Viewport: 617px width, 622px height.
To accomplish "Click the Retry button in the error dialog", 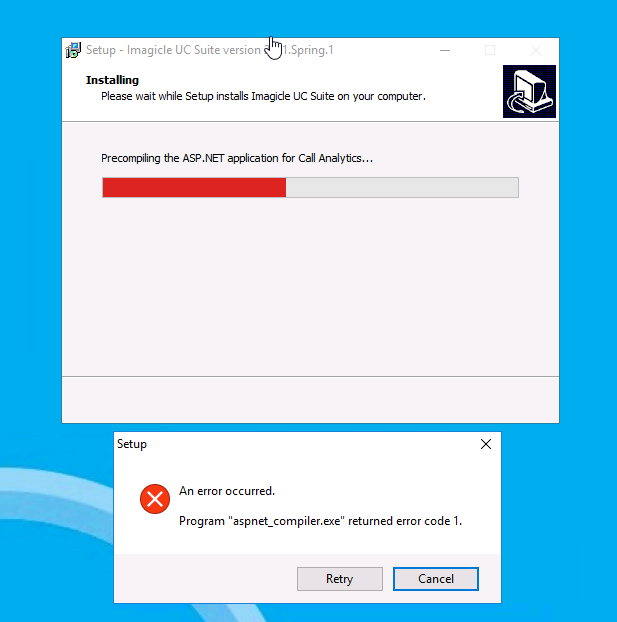I will [x=340, y=579].
